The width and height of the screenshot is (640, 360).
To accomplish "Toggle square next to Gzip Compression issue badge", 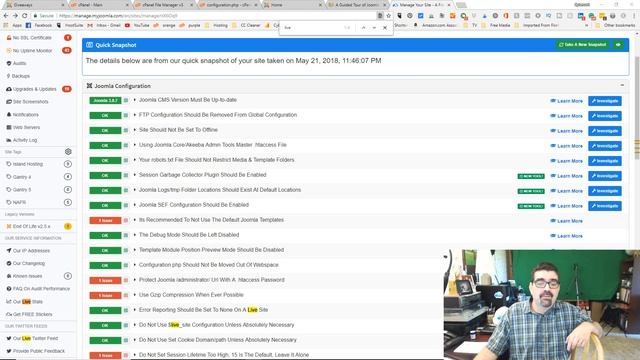I will click(x=126, y=296).
